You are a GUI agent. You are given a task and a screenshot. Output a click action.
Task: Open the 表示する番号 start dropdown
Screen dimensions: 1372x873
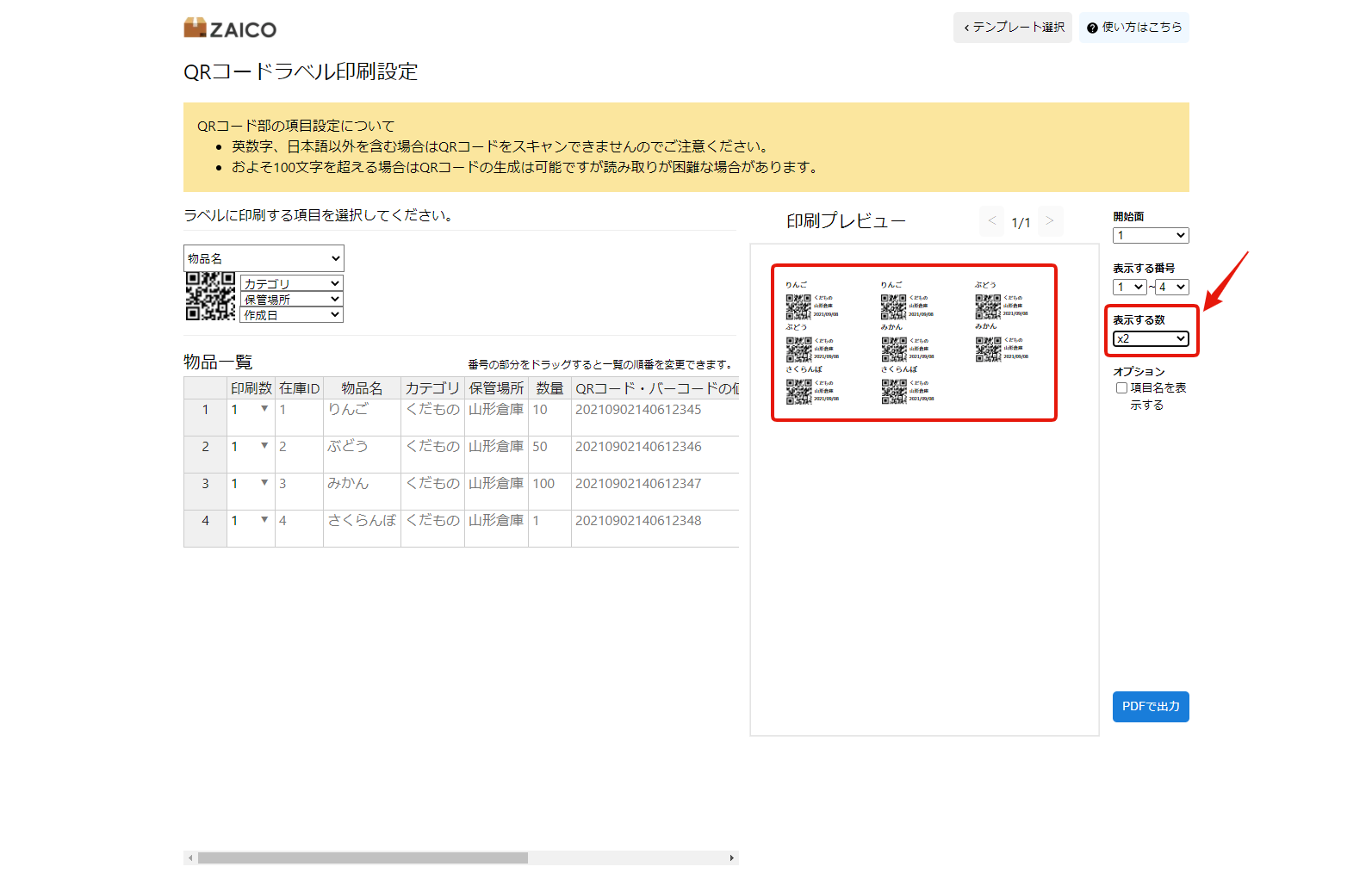click(x=1130, y=287)
